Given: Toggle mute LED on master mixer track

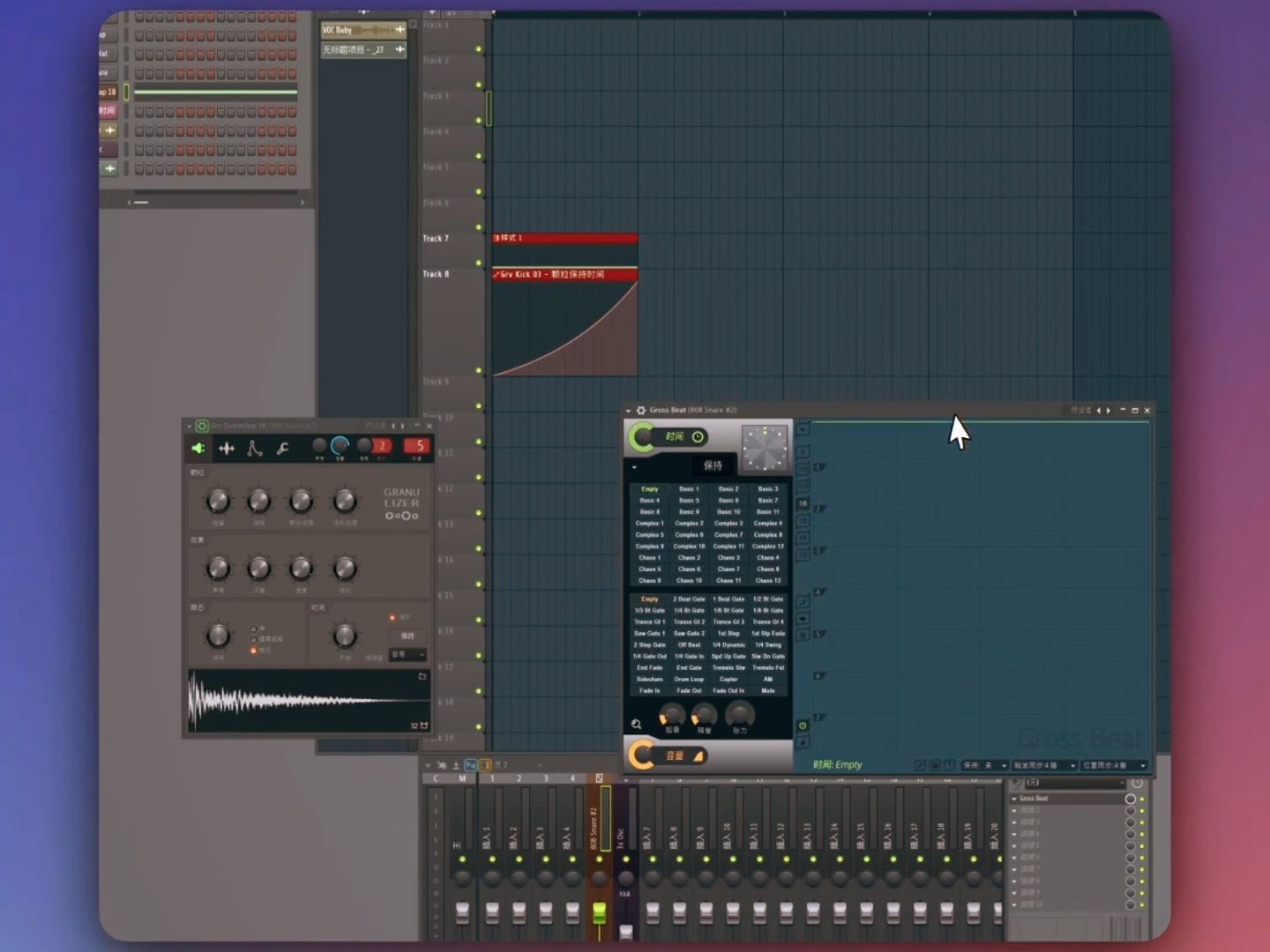Looking at the screenshot, I should tap(462, 859).
